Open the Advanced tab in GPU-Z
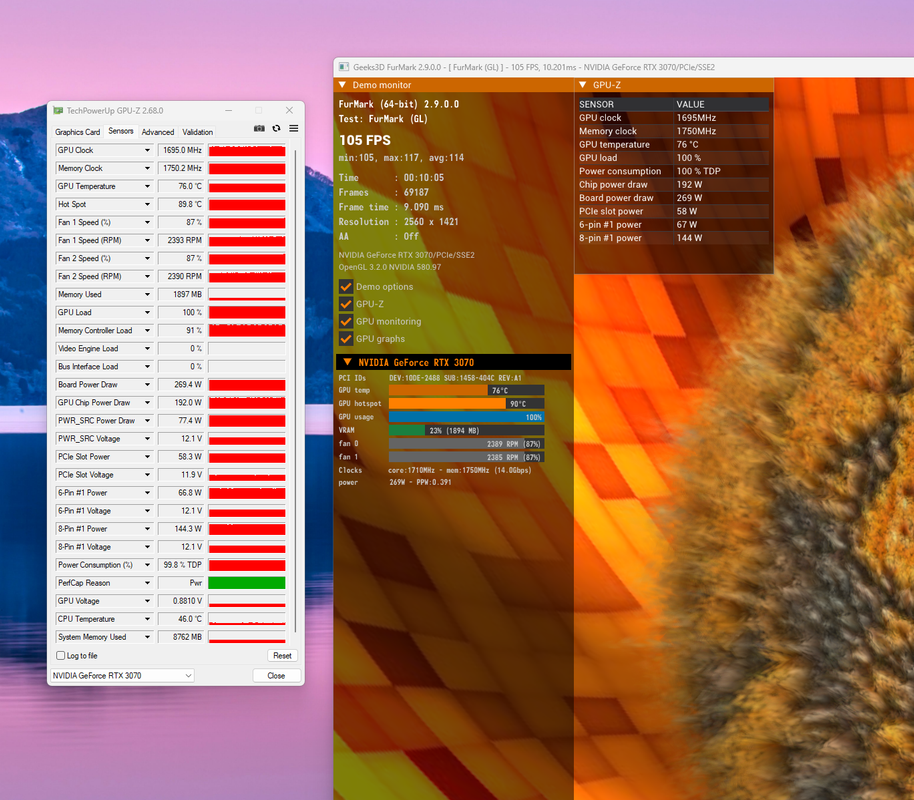The image size is (914, 800). pos(158,132)
